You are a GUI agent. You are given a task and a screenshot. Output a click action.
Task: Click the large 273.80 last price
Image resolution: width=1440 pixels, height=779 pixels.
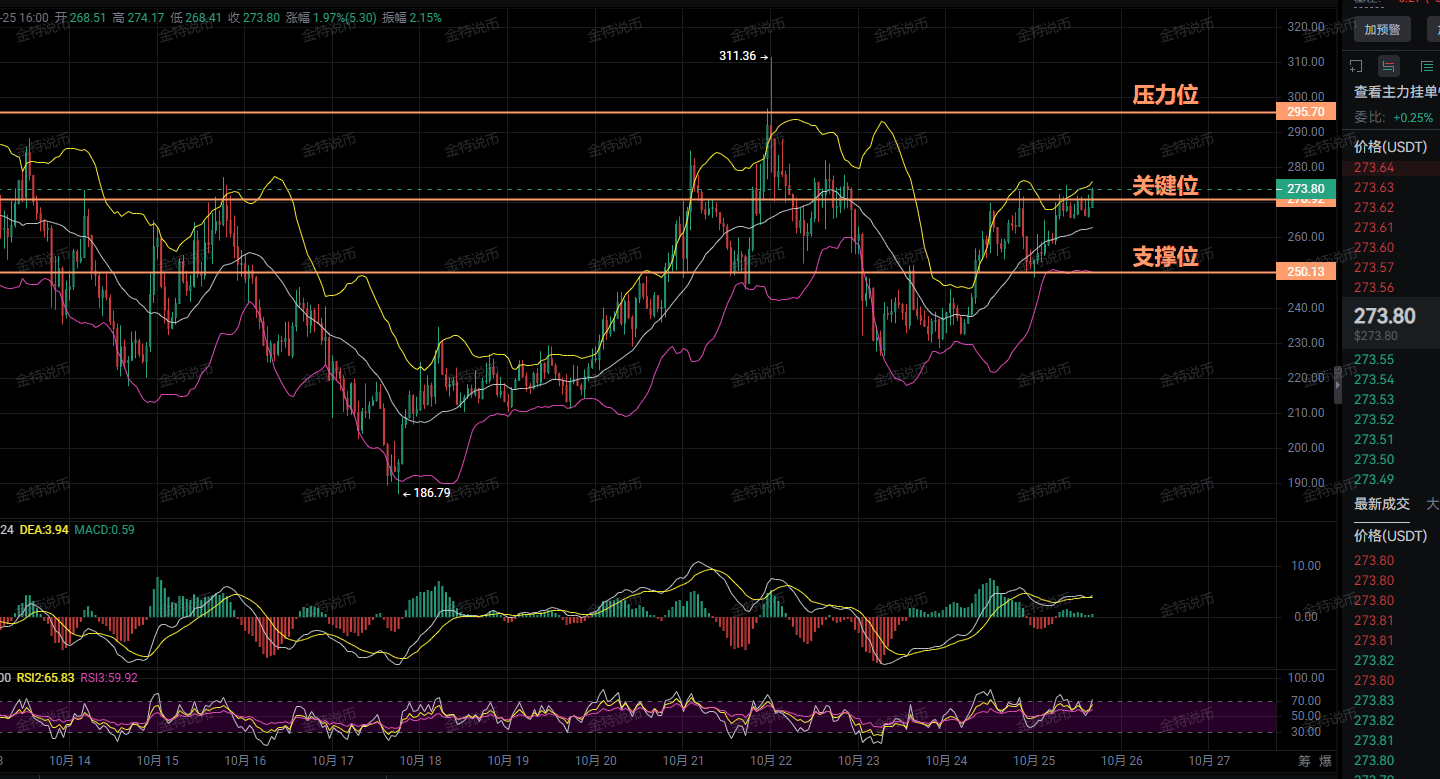pos(1384,316)
